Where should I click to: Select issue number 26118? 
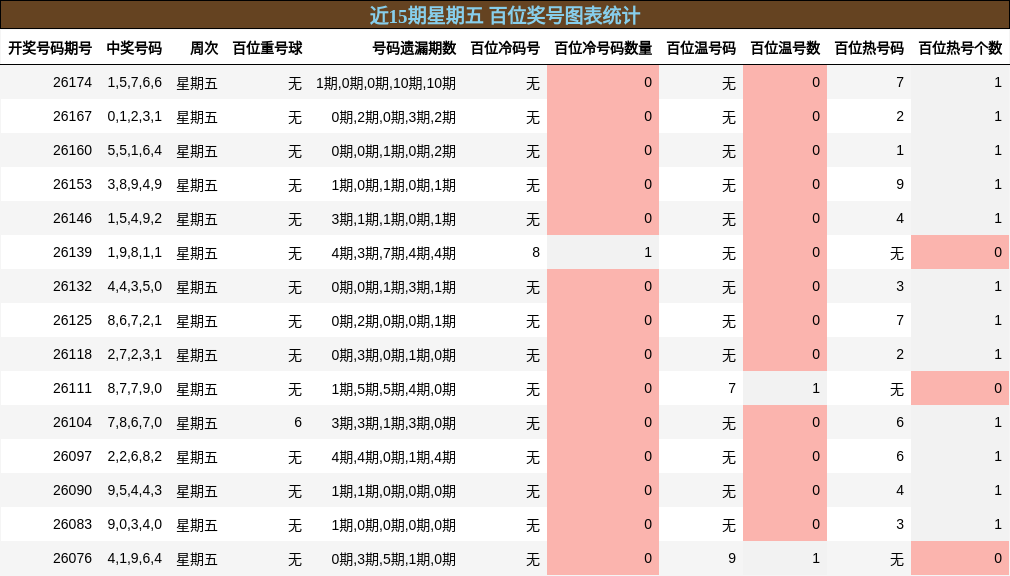pos(72,355)
